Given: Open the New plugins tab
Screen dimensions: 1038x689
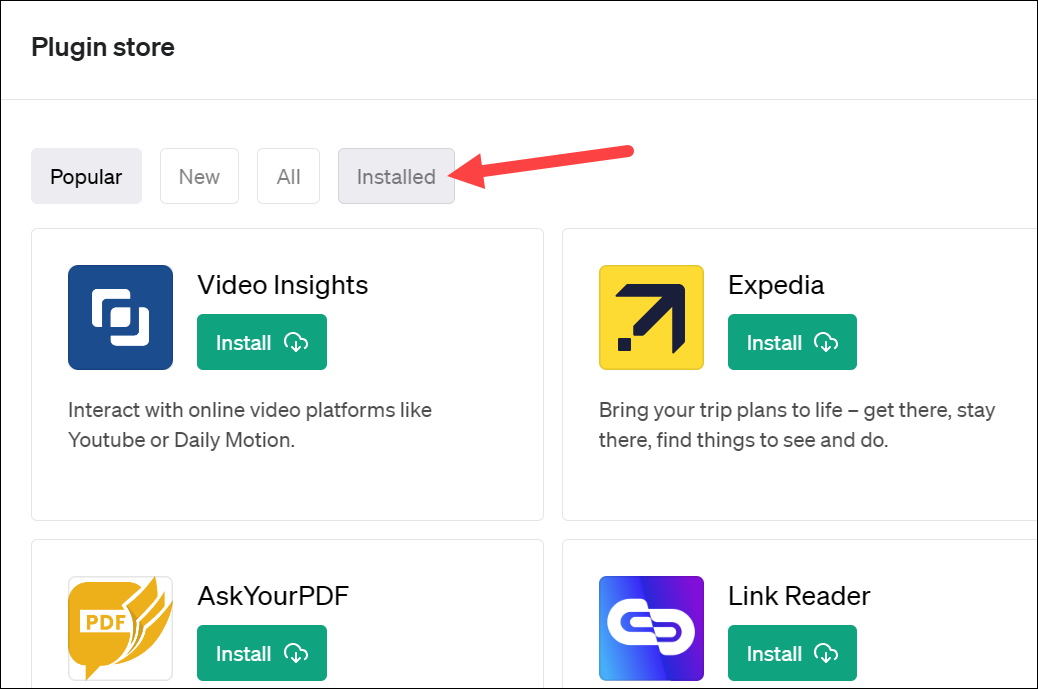Looking at the screenshot, I should [199, 176].
